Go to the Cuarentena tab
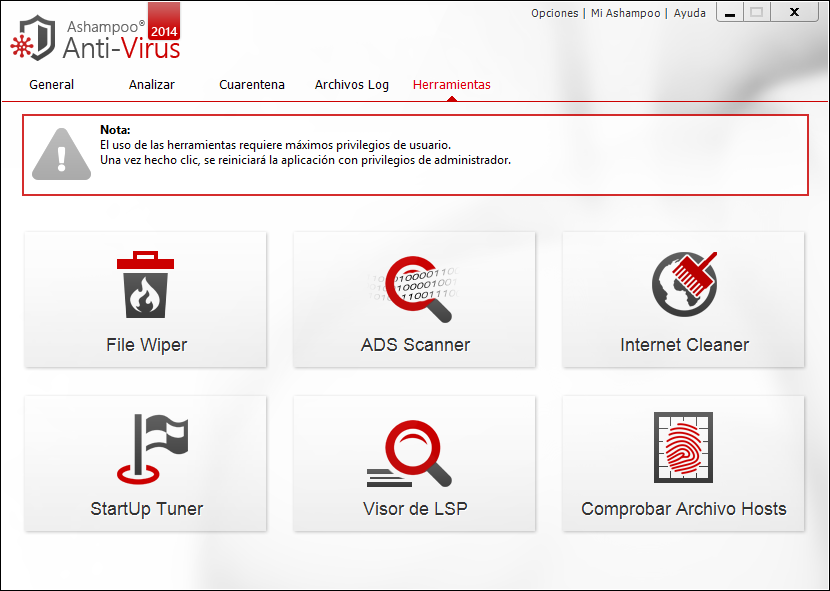This screenshot has width=830, height=591. [252, 85]
